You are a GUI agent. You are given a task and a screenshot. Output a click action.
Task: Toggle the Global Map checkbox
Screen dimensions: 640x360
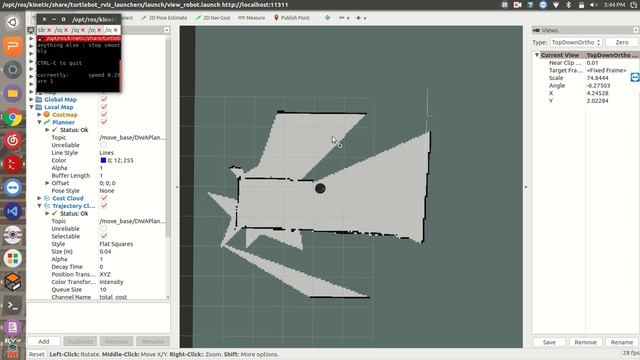point(104,100)
